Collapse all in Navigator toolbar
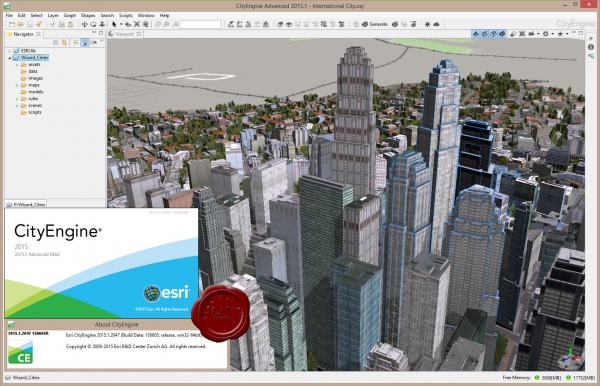 tap(55, 42)
